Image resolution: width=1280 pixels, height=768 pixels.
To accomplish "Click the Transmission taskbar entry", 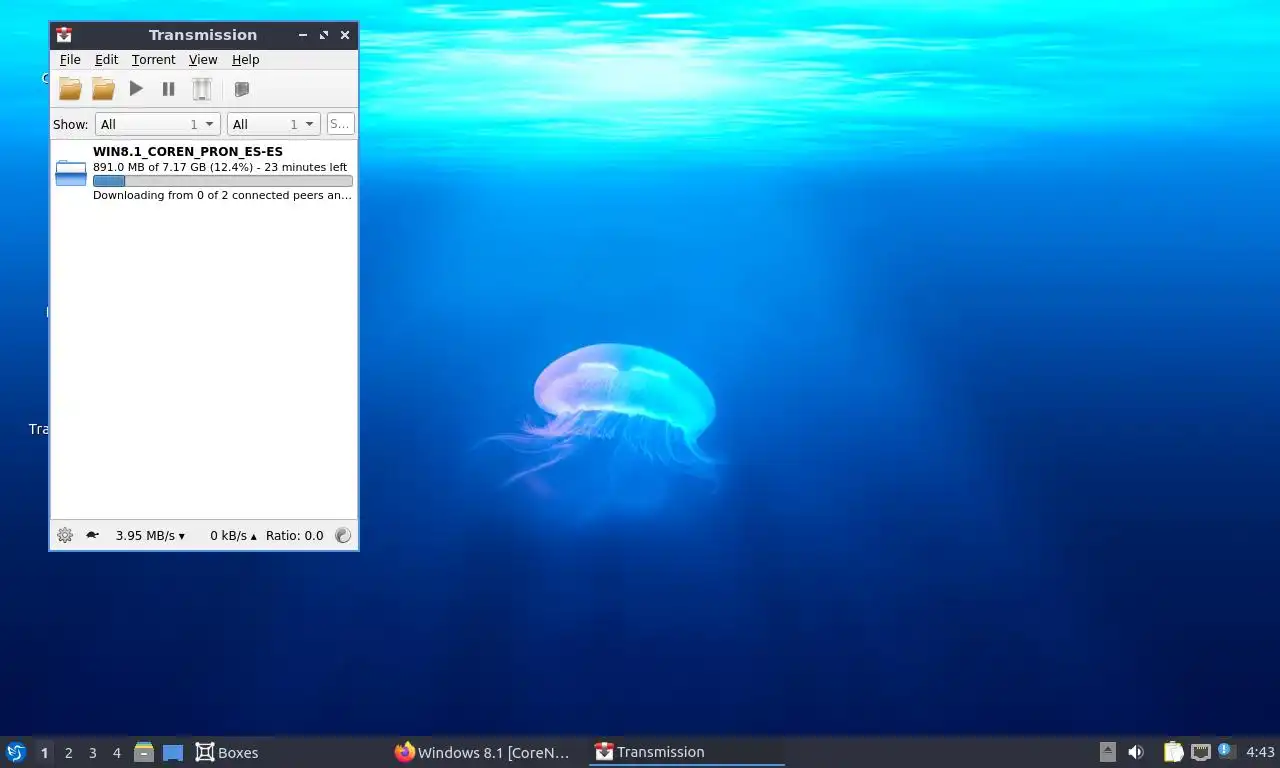I will (x=687, y=752).
